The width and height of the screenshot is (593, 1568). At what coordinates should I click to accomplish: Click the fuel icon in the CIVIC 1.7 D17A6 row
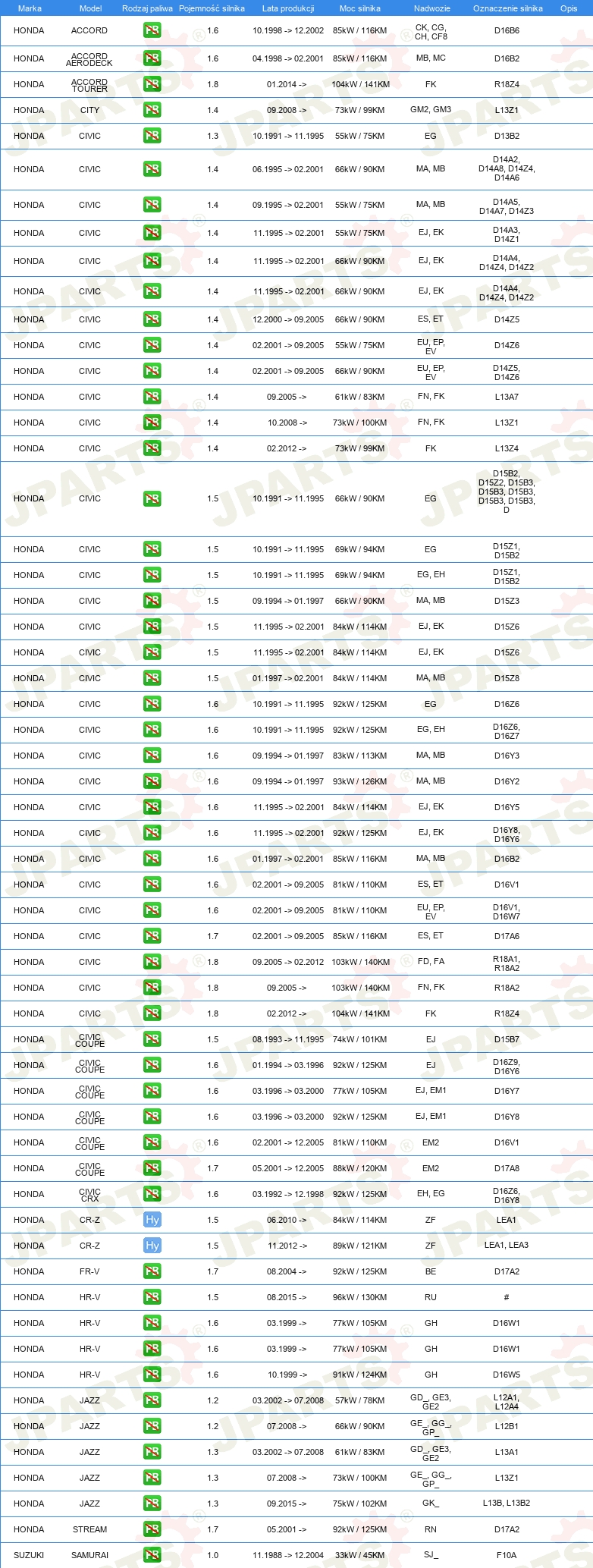[x=152, y=936]
